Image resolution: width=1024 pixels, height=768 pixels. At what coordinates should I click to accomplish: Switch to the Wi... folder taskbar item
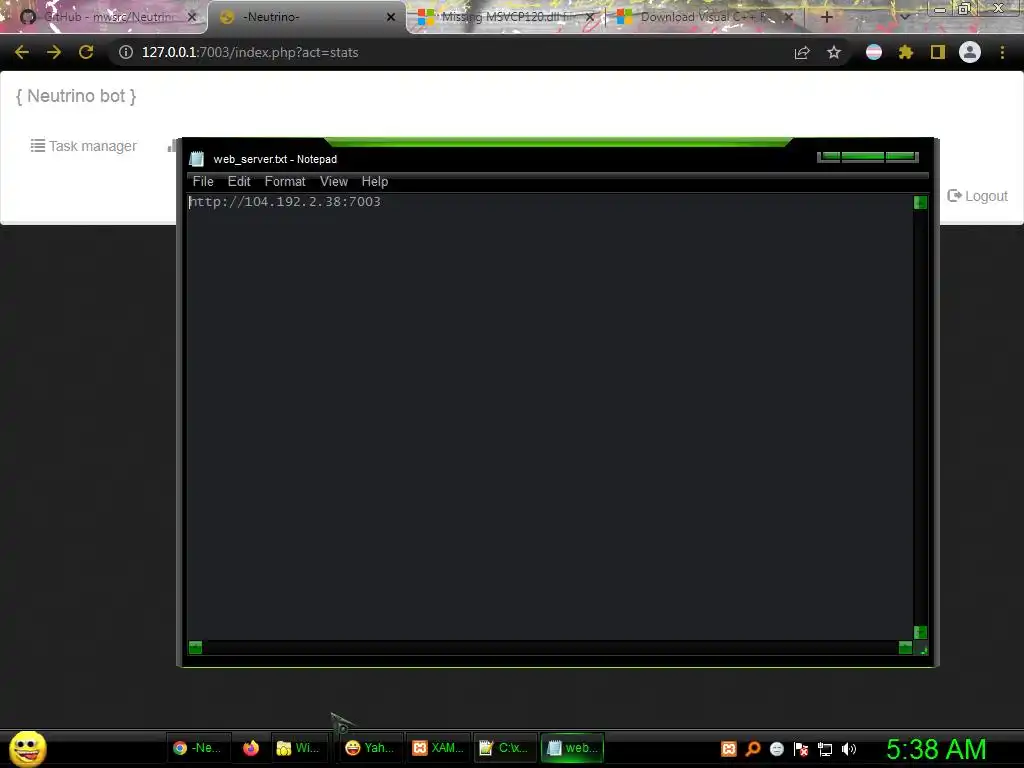[x=298, y=748]
